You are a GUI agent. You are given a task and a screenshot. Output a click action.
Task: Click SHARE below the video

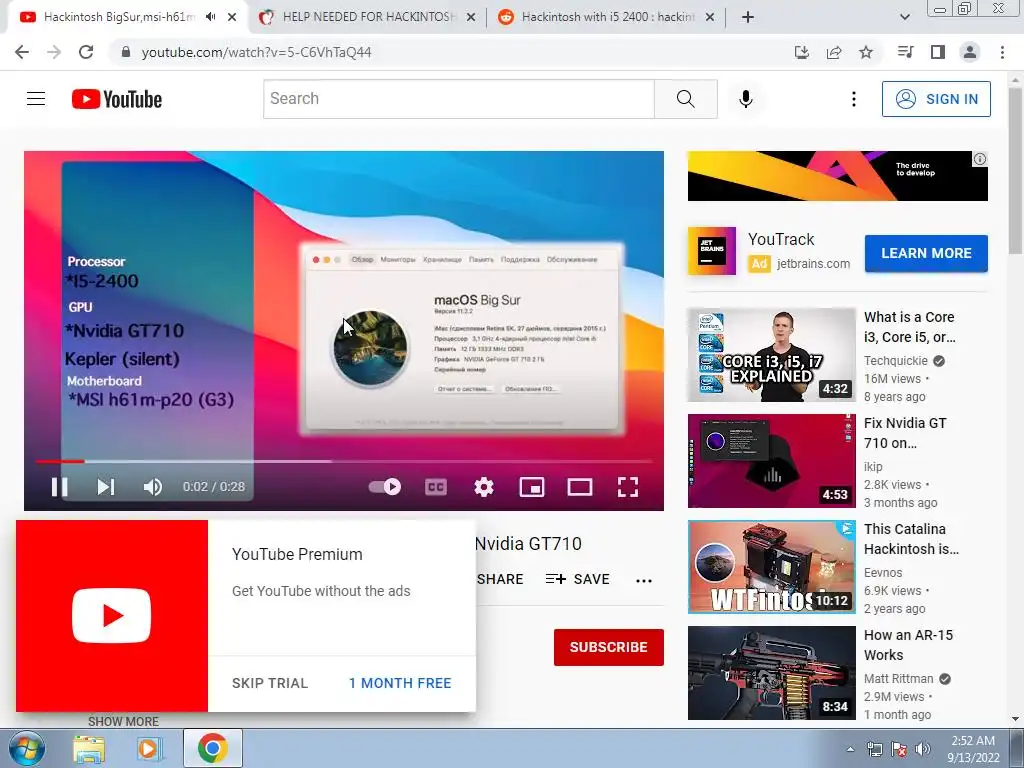[x=500, y=579]
